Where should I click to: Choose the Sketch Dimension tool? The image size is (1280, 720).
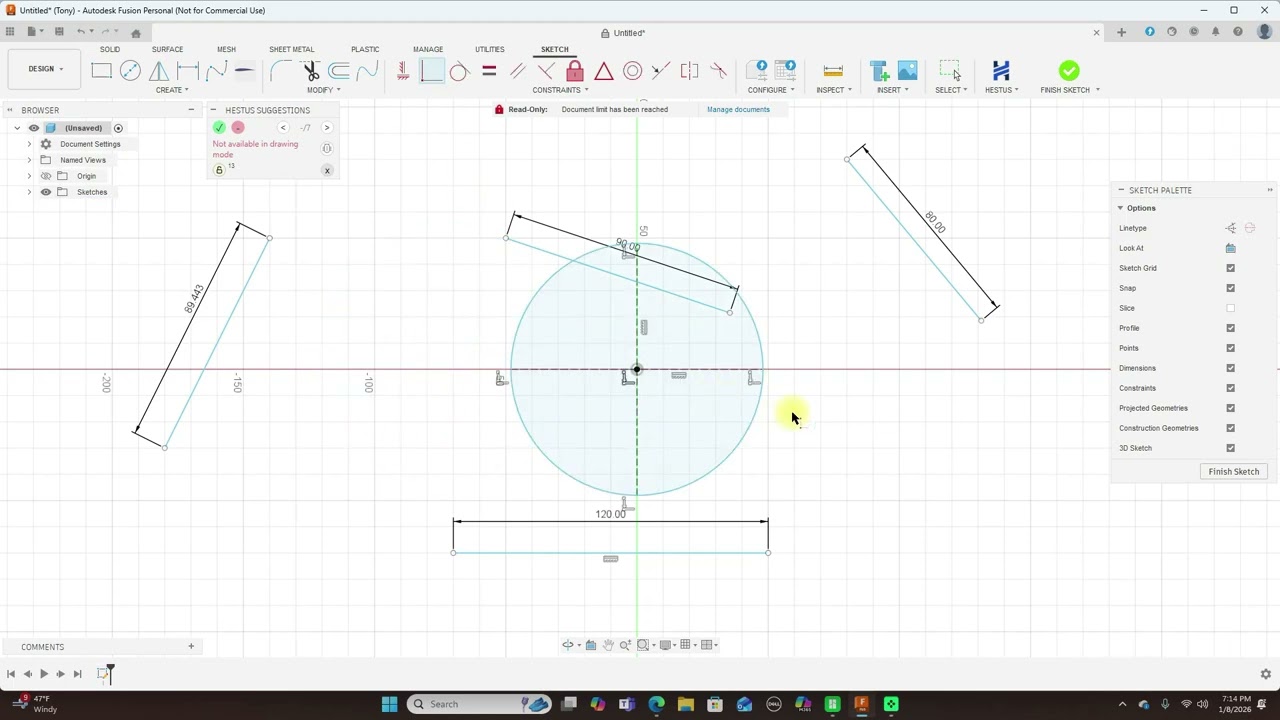[187, 70]
